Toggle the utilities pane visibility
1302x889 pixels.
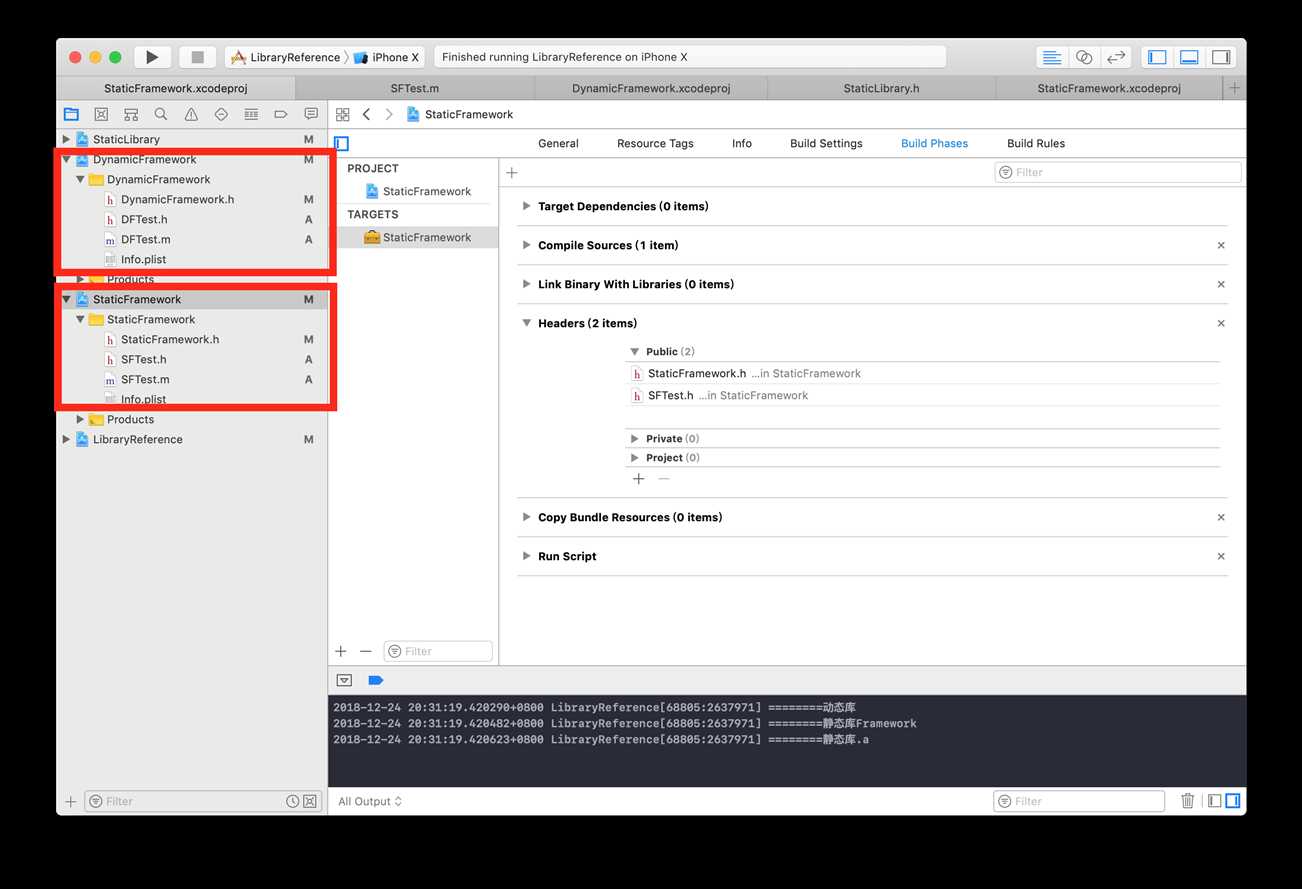click(x=1221, y=57)
